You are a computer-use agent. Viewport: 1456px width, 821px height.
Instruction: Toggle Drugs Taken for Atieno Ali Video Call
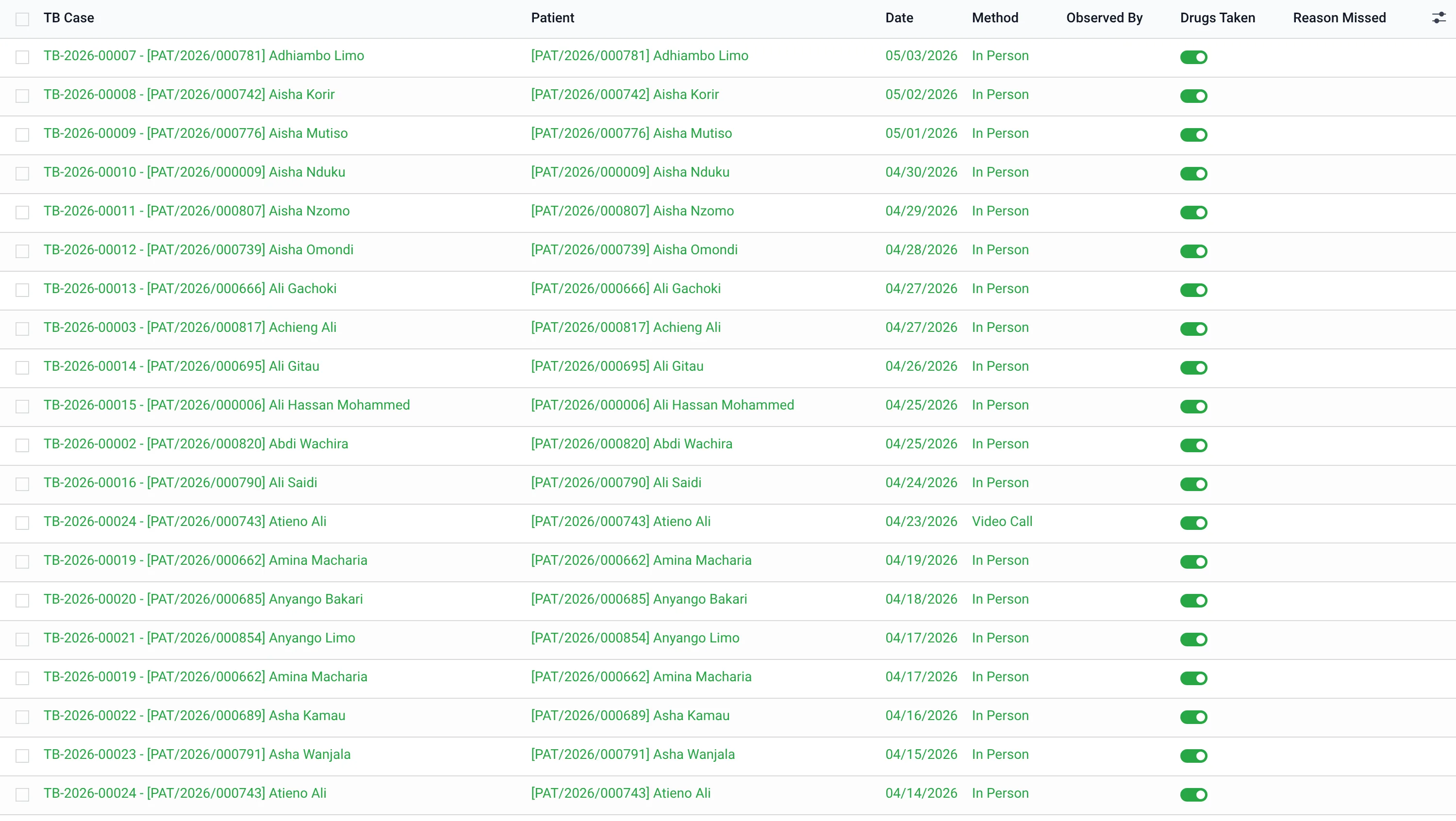point(1193,523)
